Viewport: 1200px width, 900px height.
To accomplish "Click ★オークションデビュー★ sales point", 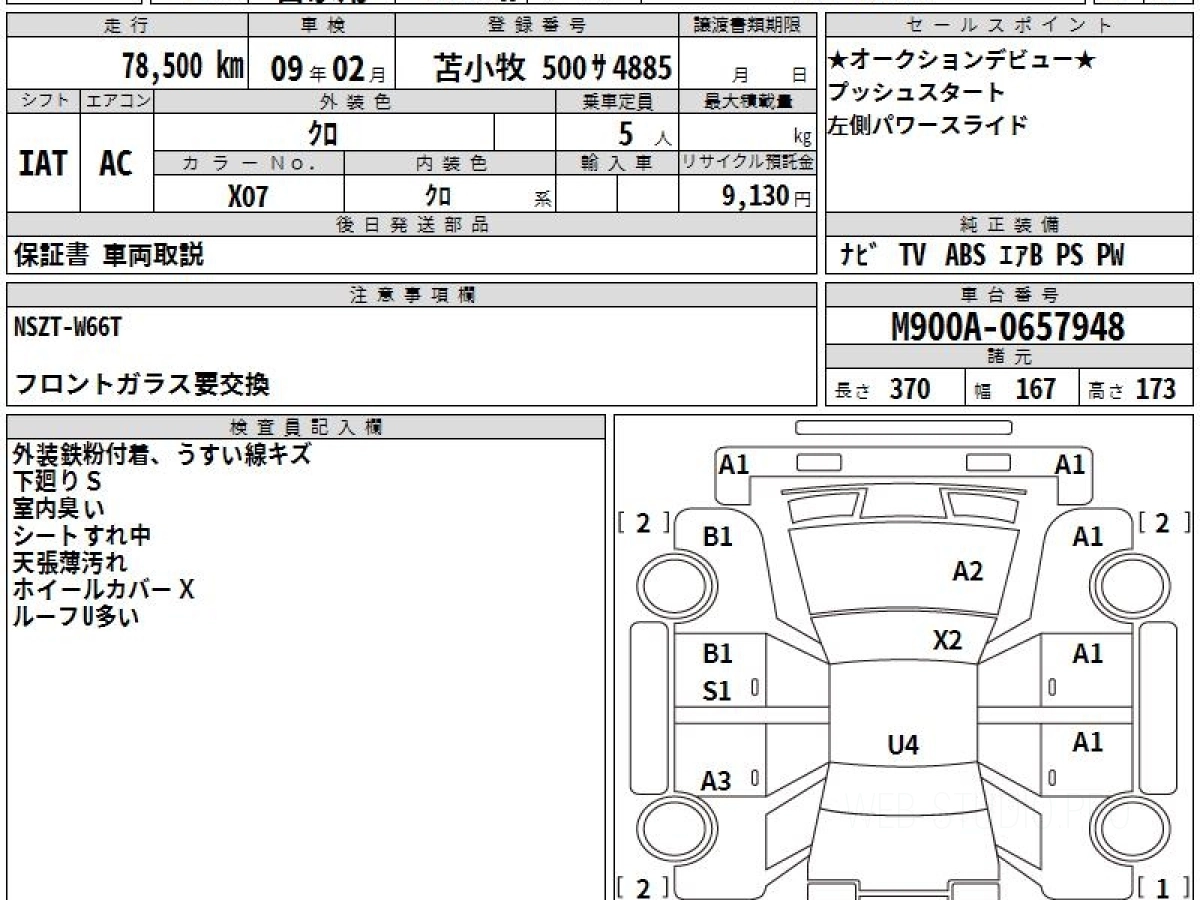I will coord(961,61).
